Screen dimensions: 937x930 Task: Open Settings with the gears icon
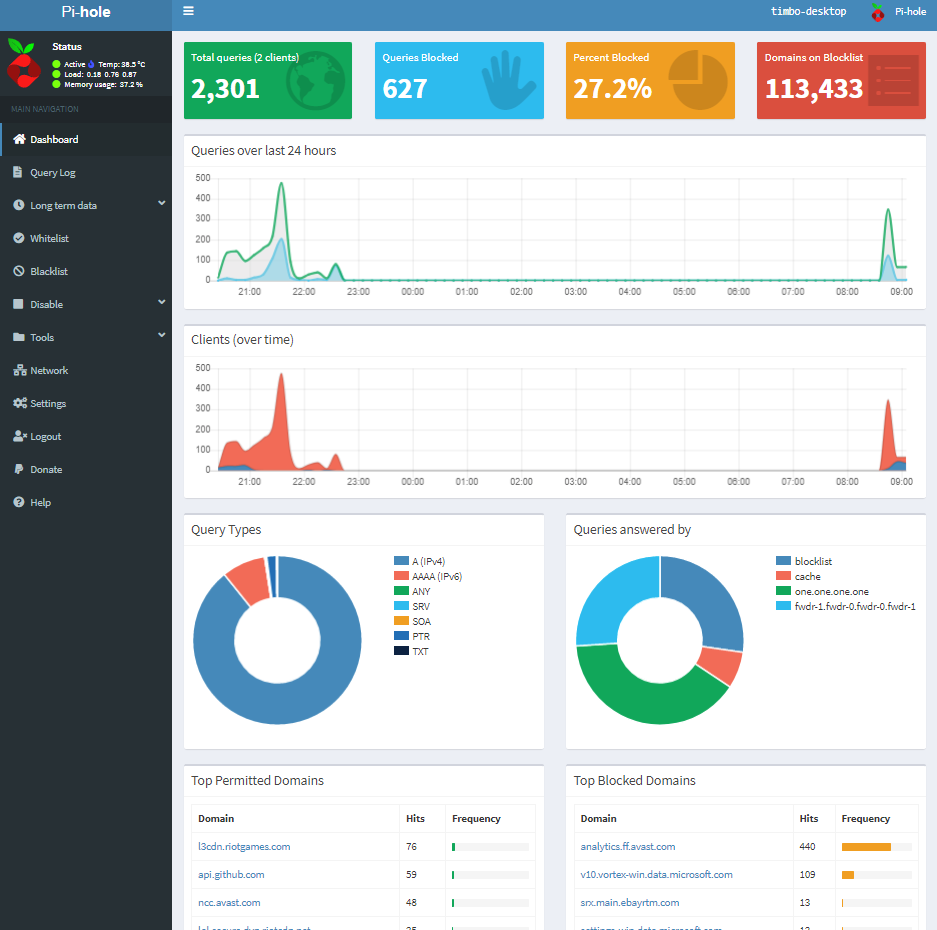point(17,403)
